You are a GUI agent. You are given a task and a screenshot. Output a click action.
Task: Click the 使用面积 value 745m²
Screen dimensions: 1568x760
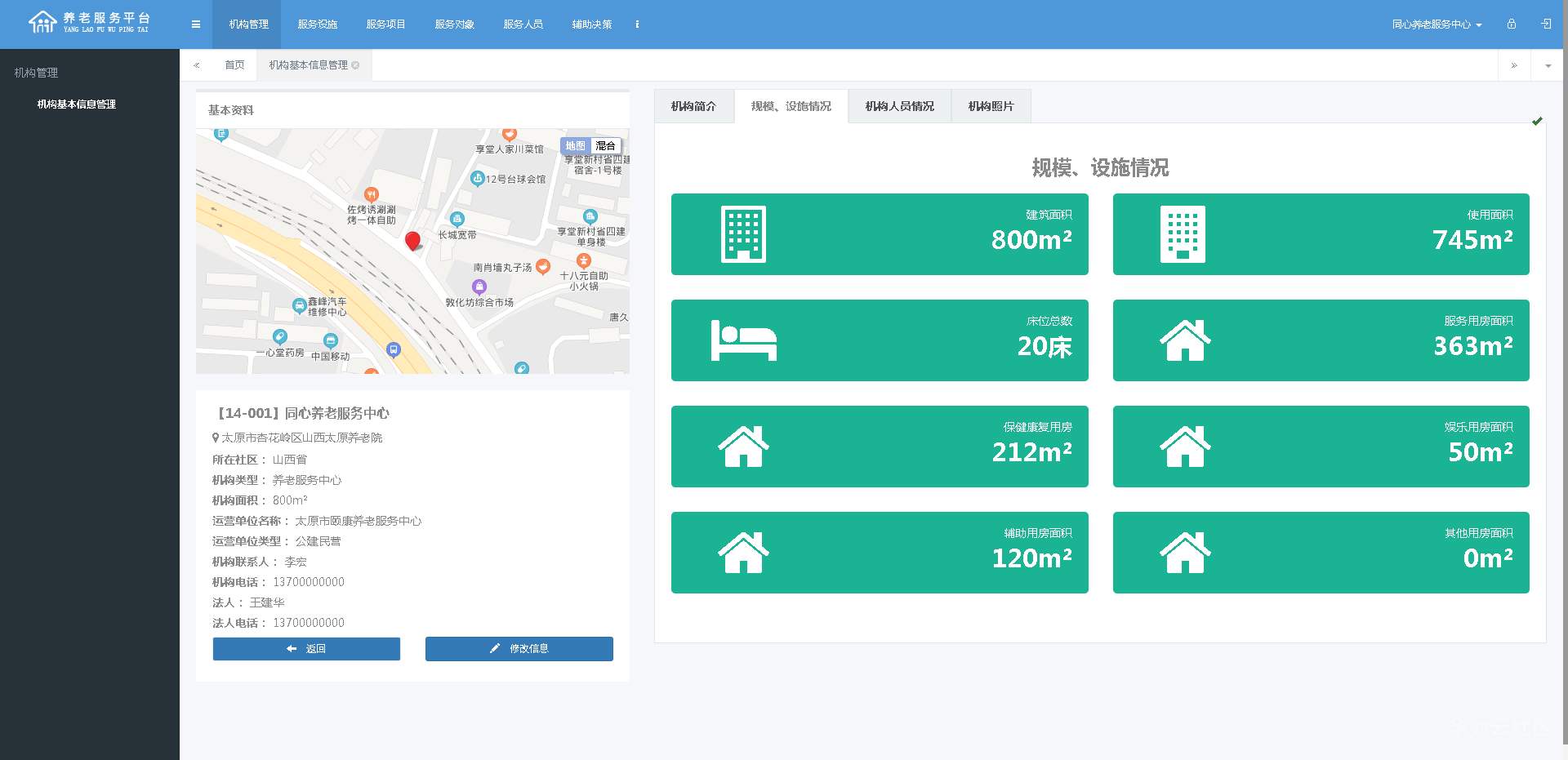coord(1472,240)
